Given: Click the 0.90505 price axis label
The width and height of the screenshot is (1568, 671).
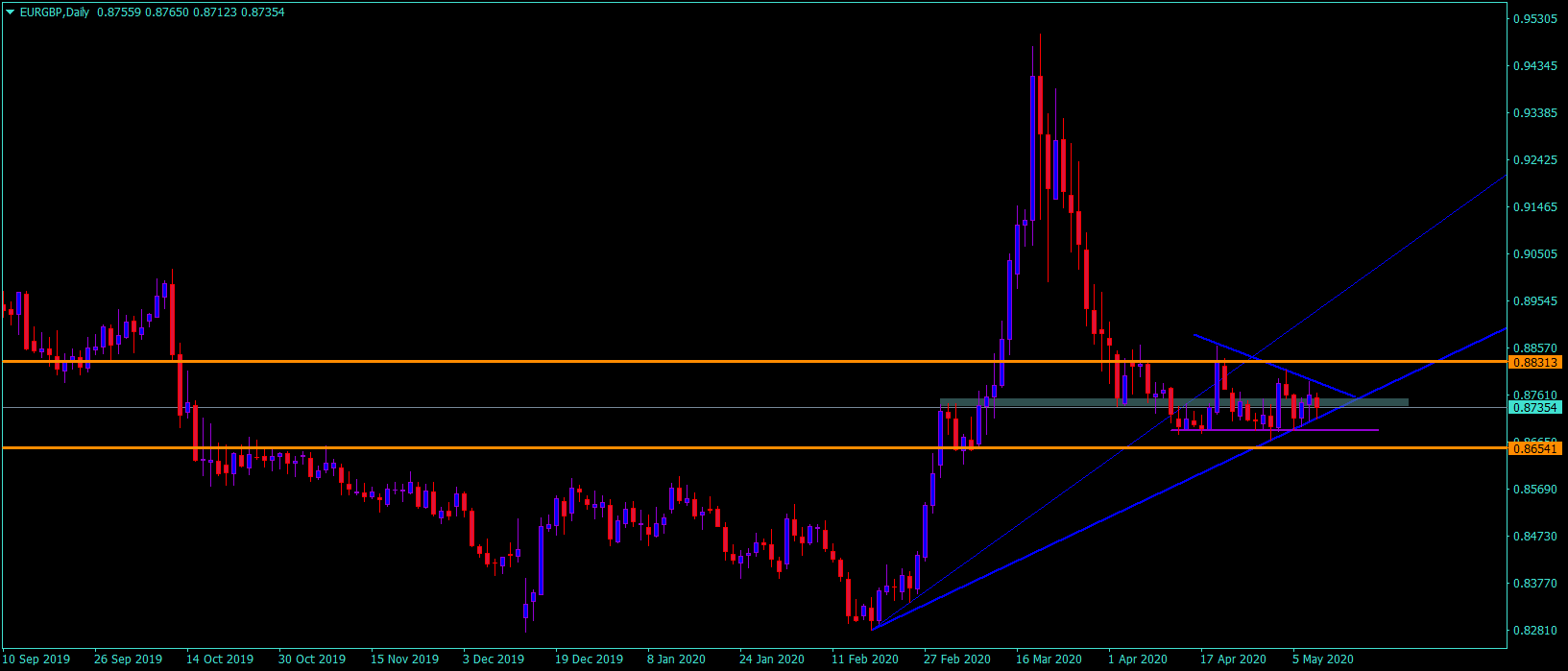Looking at the screenshot, I should 1534,254.
